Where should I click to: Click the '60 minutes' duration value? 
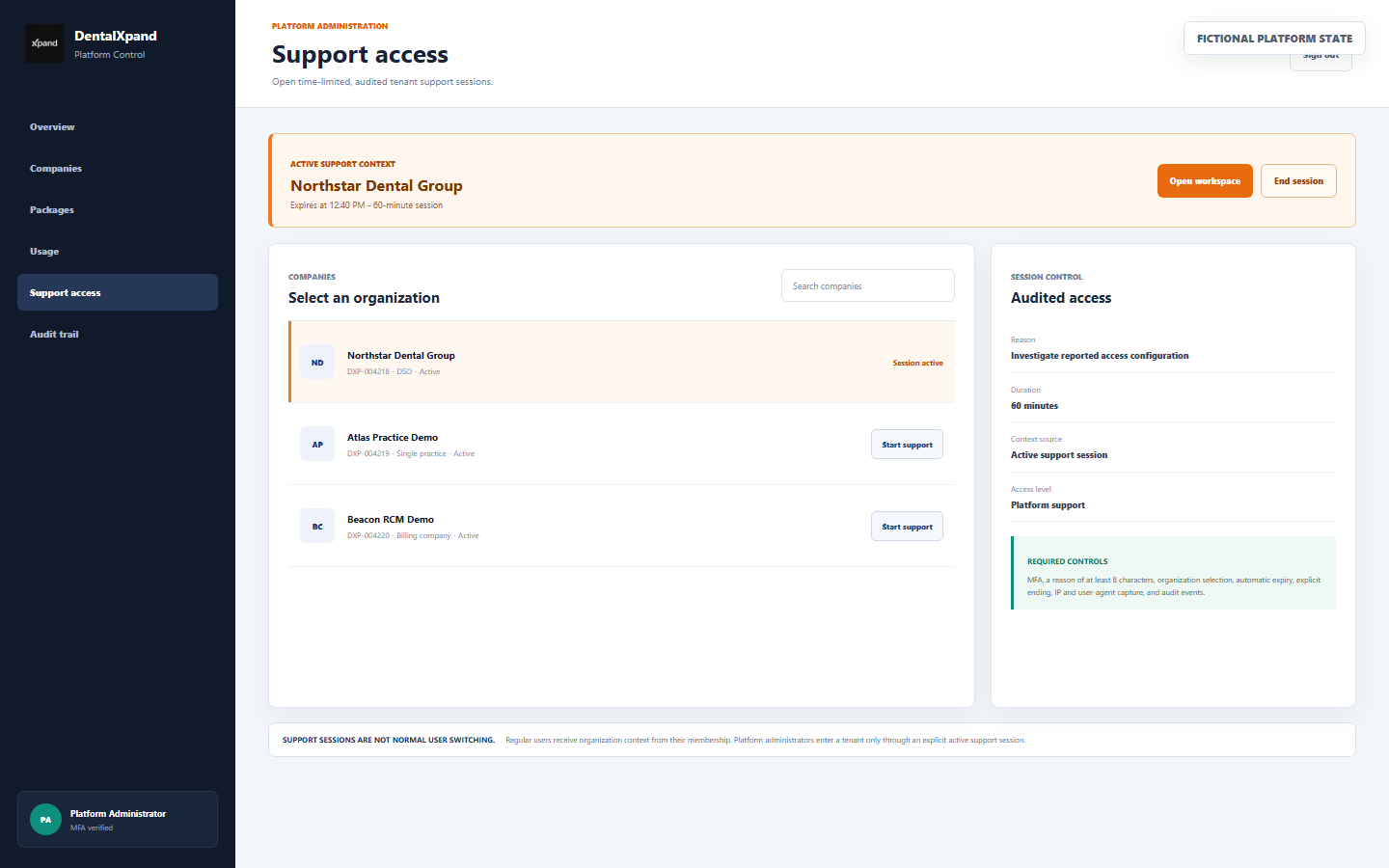pyautogui.click(x=1034, y=406)
